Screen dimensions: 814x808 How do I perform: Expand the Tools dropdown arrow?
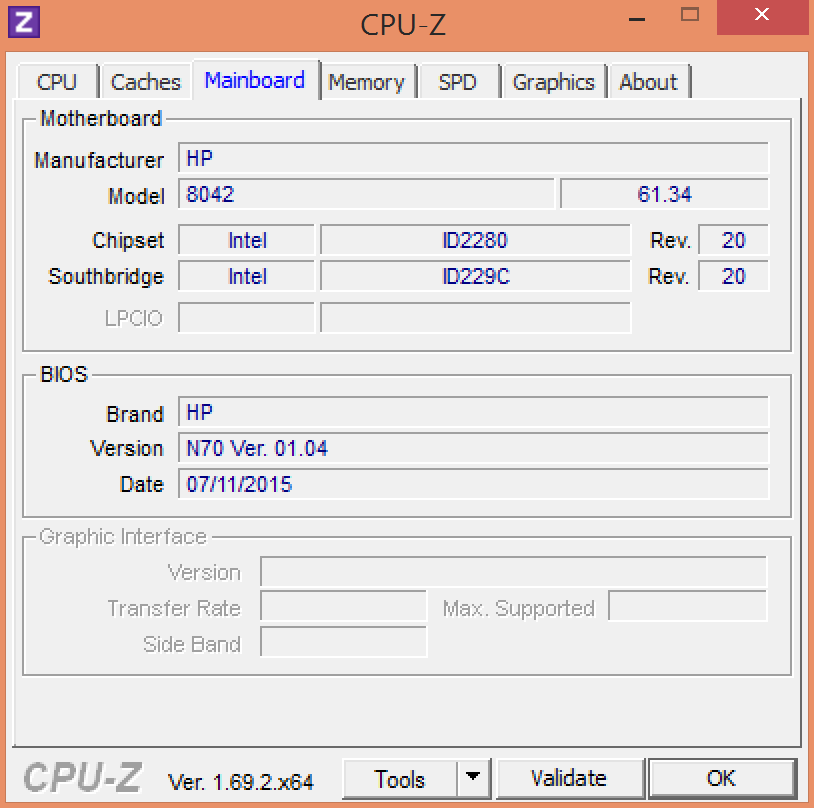[x=473, y=777]
